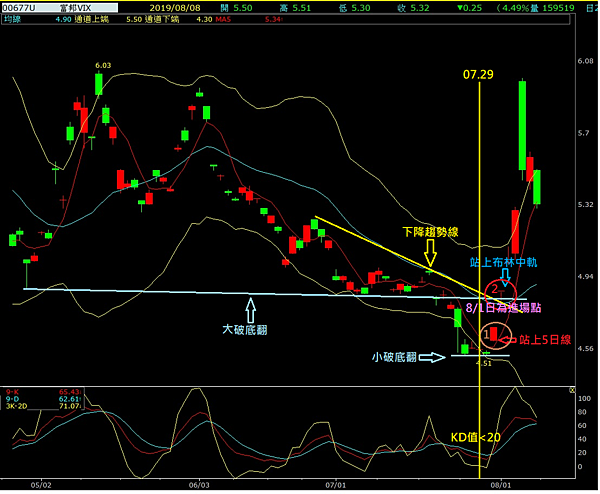
Task: Click the MA5 value 5.34
Action: [274, 19]
